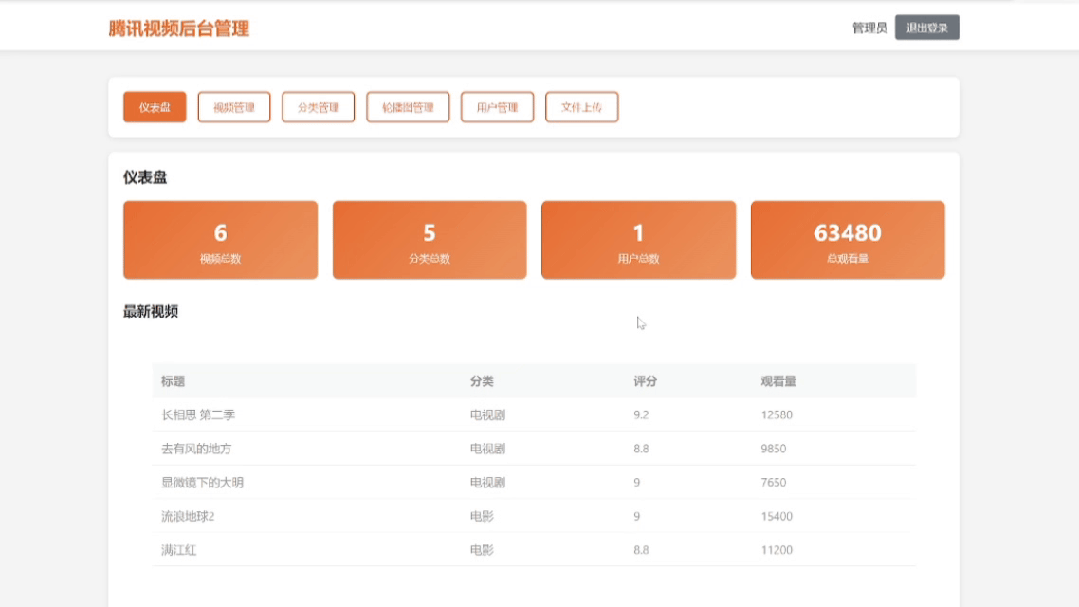
Task: Switch to the 视频管理 tab
Action: (233, 107)
